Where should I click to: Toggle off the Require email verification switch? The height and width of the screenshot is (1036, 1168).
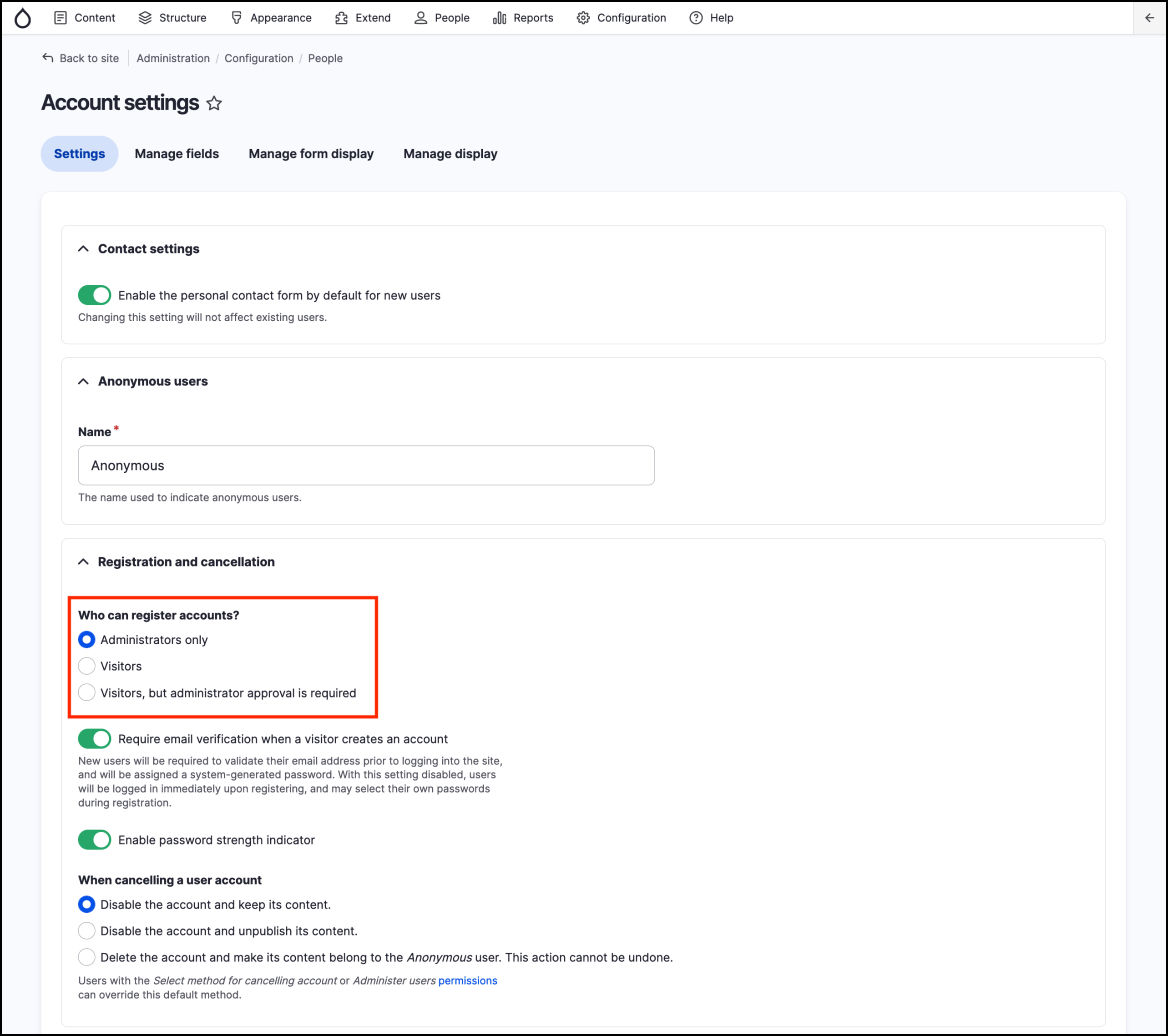coord(94,739)
